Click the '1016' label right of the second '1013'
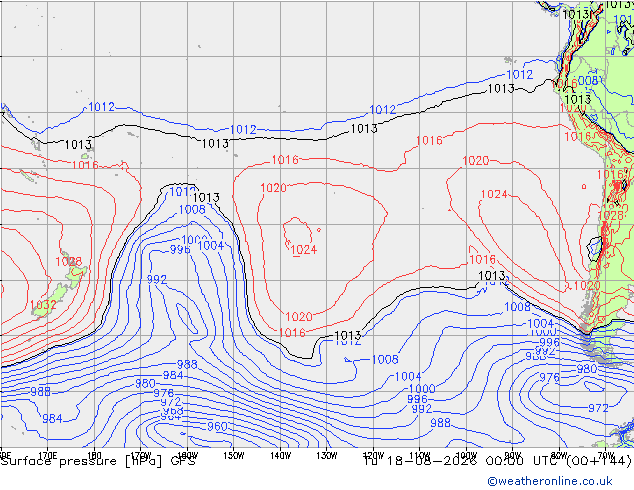Image resolution: width=634 pixels, height=490 pixels. pos(285,159)
